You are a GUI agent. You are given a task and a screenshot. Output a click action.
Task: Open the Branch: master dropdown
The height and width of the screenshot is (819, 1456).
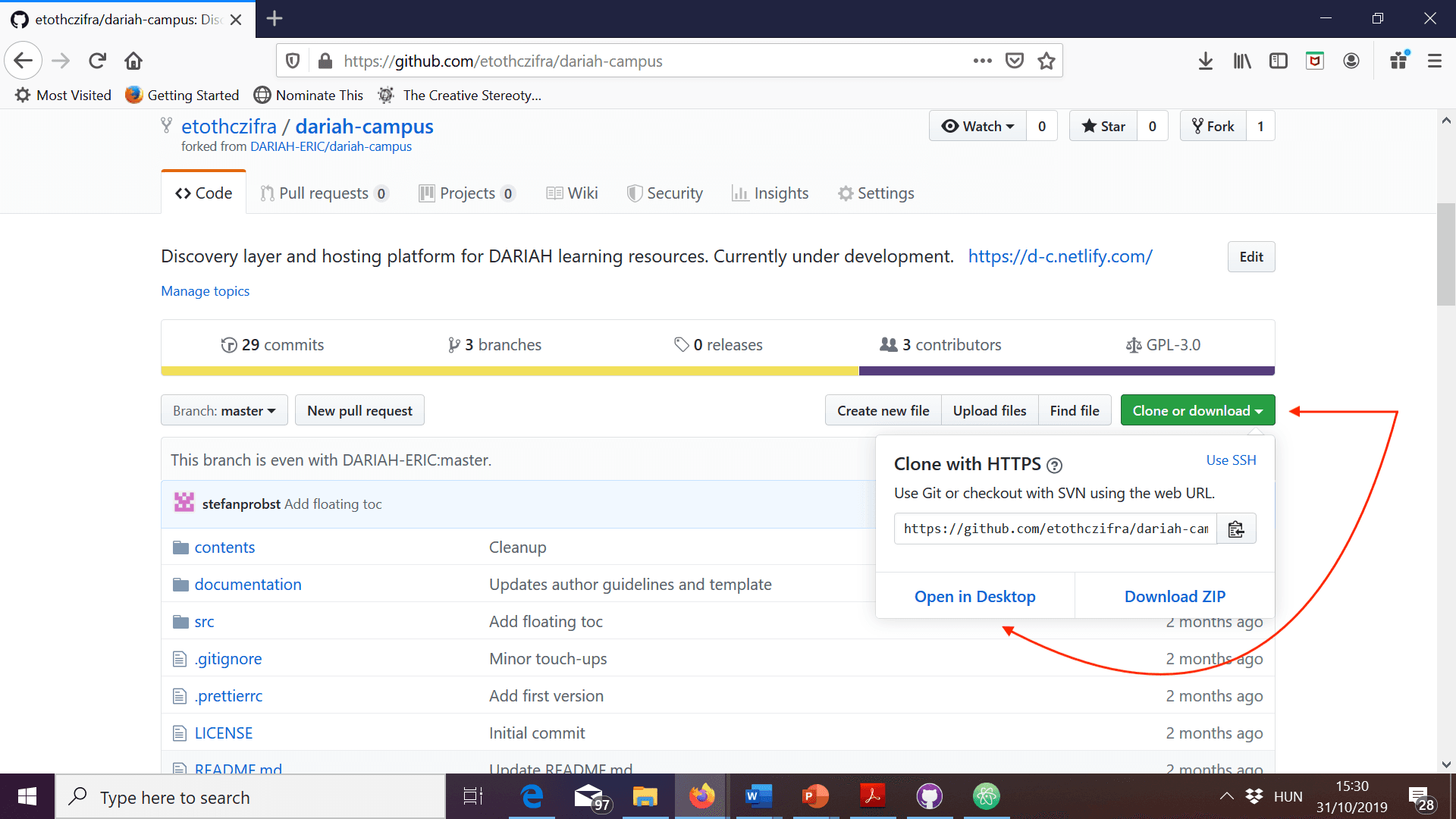coord(224,410)
